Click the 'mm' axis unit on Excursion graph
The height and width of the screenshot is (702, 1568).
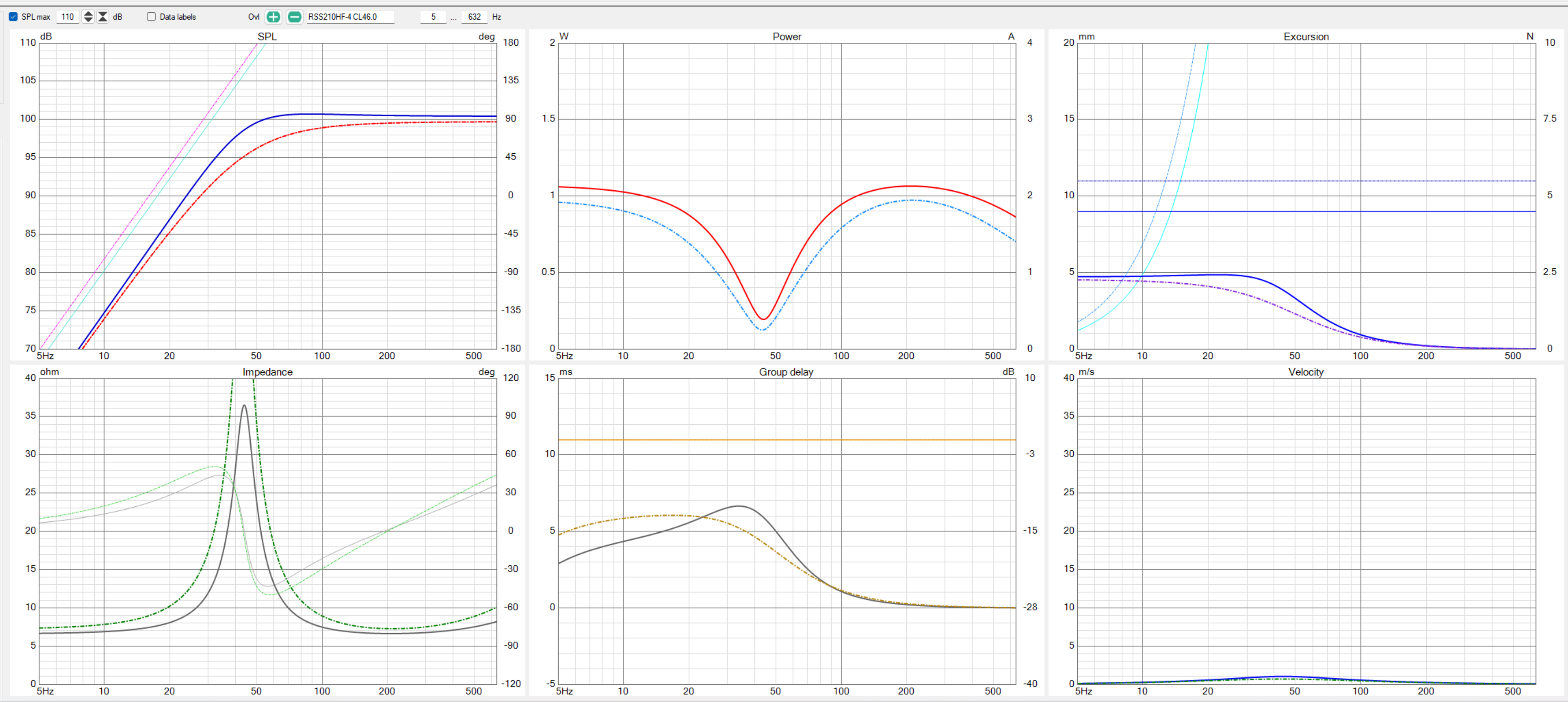click(1086, 36)
